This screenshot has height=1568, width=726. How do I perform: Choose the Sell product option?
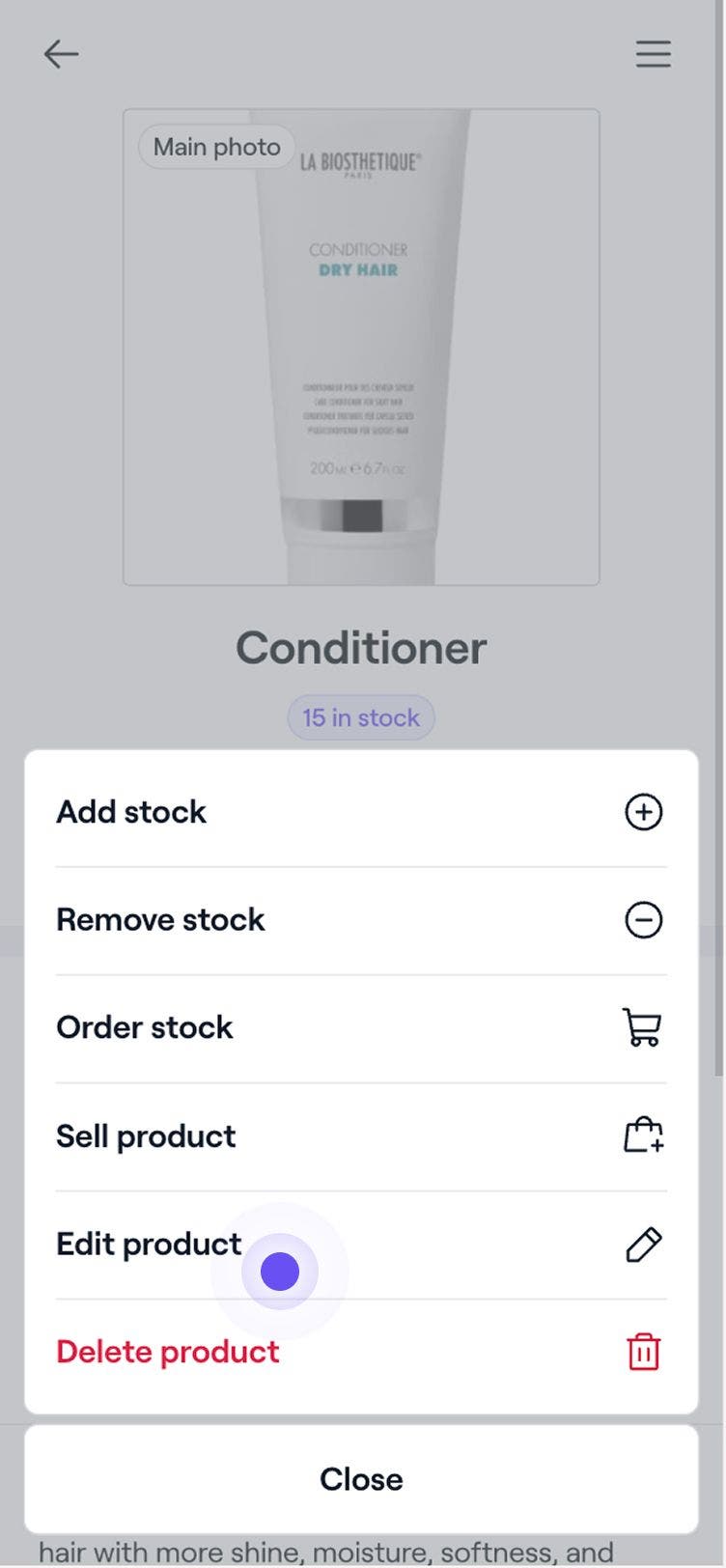point(146,1136)
